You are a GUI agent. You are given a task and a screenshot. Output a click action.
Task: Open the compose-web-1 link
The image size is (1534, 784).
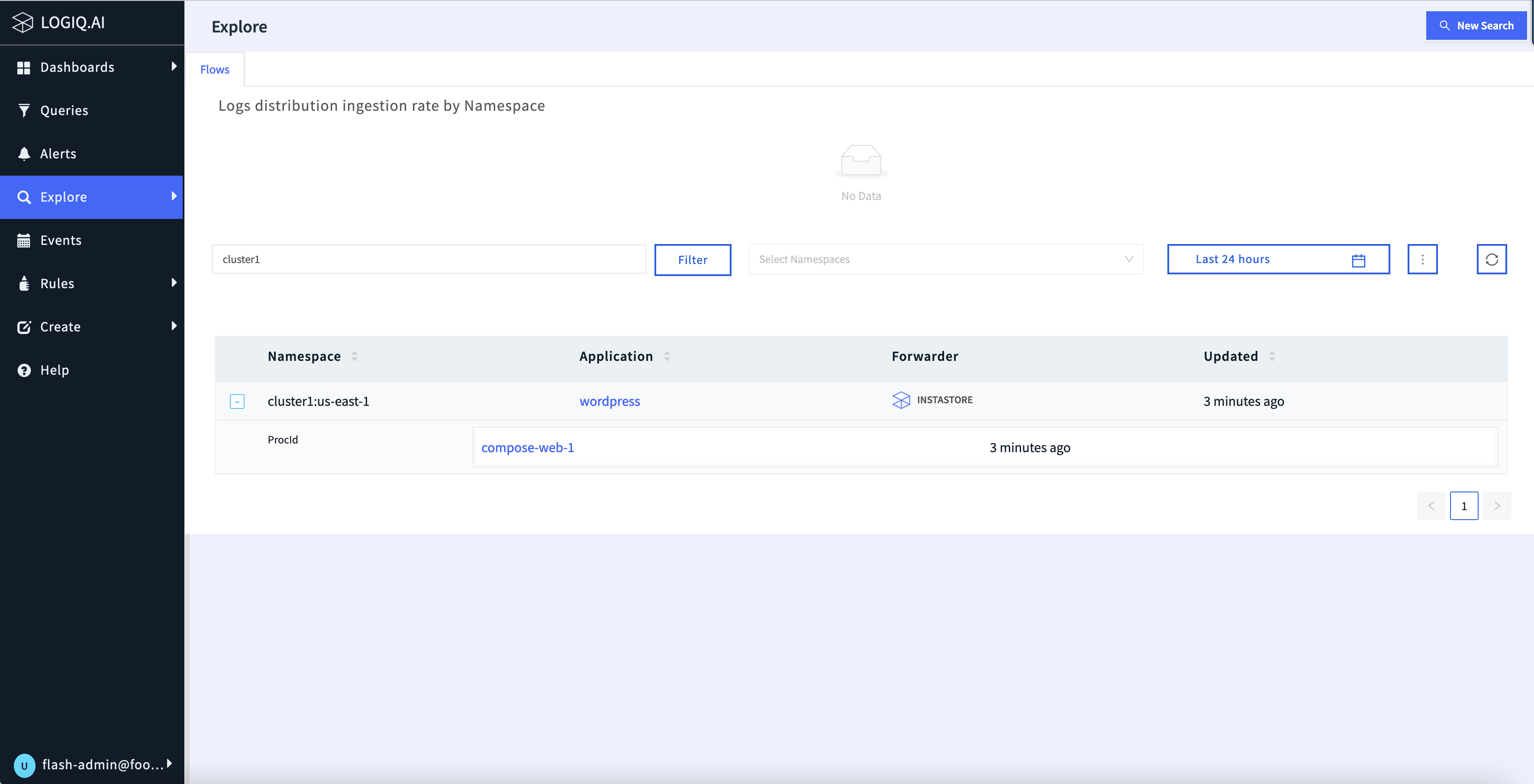click(x=527, y=448)
